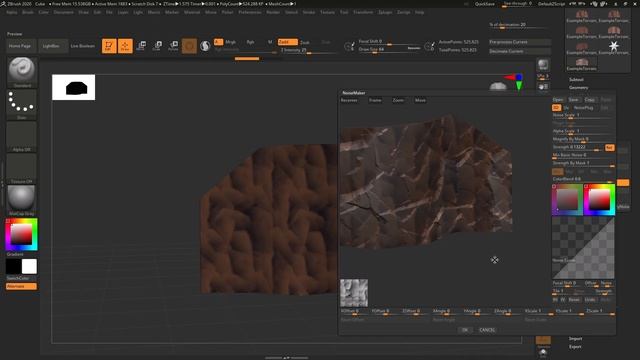This screenshot has height=360, width=640.
Task: Open the Alpha Off slot
Action: click(x=22, y=137)
